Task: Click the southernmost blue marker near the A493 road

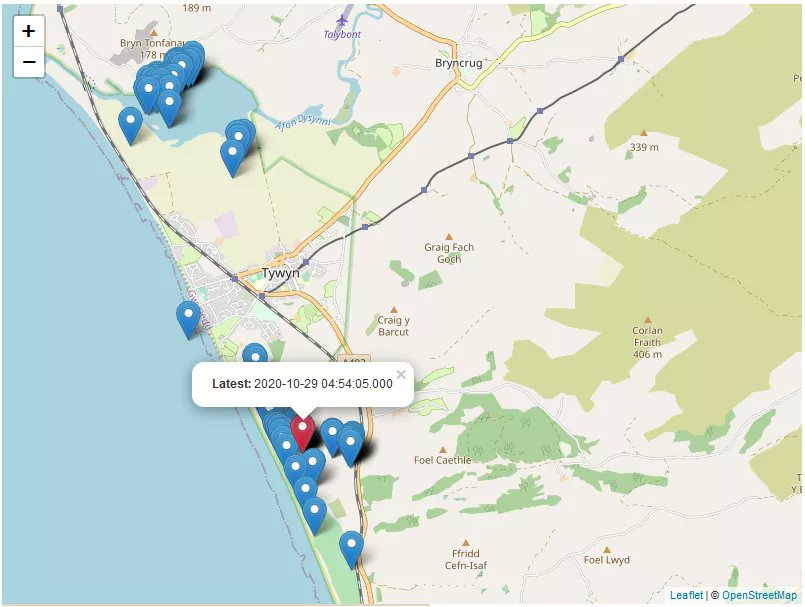Action: [x=351, y=549]
